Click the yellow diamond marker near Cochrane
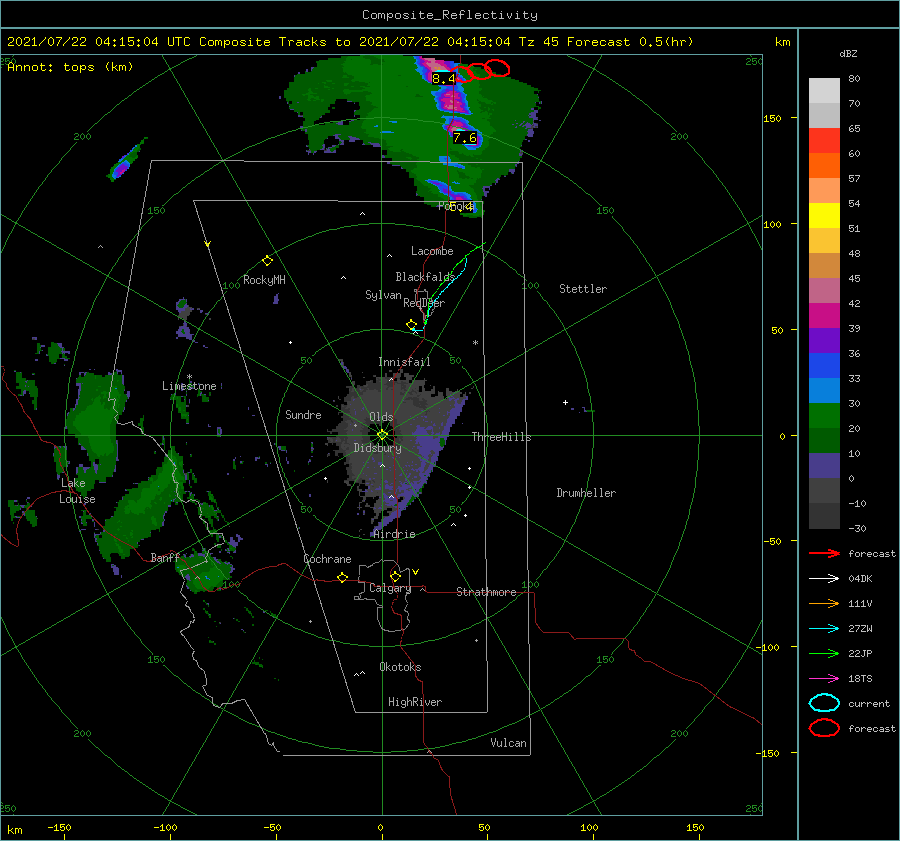The height and width of the screenshot is (841, 900). [x=343, y=577]
